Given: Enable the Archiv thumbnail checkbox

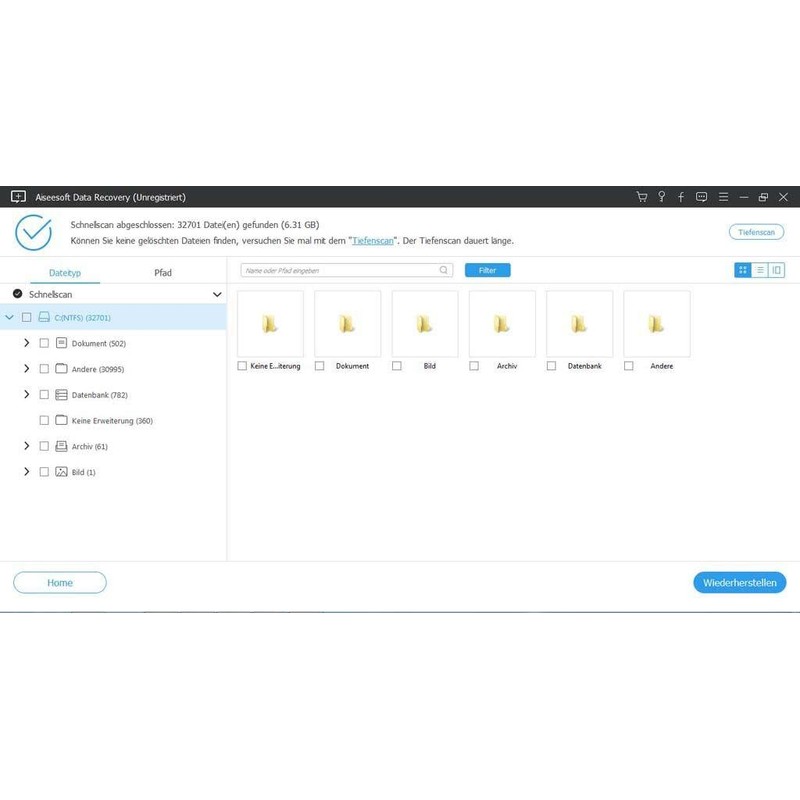Looking at the screenshot, I should point(473,366).
